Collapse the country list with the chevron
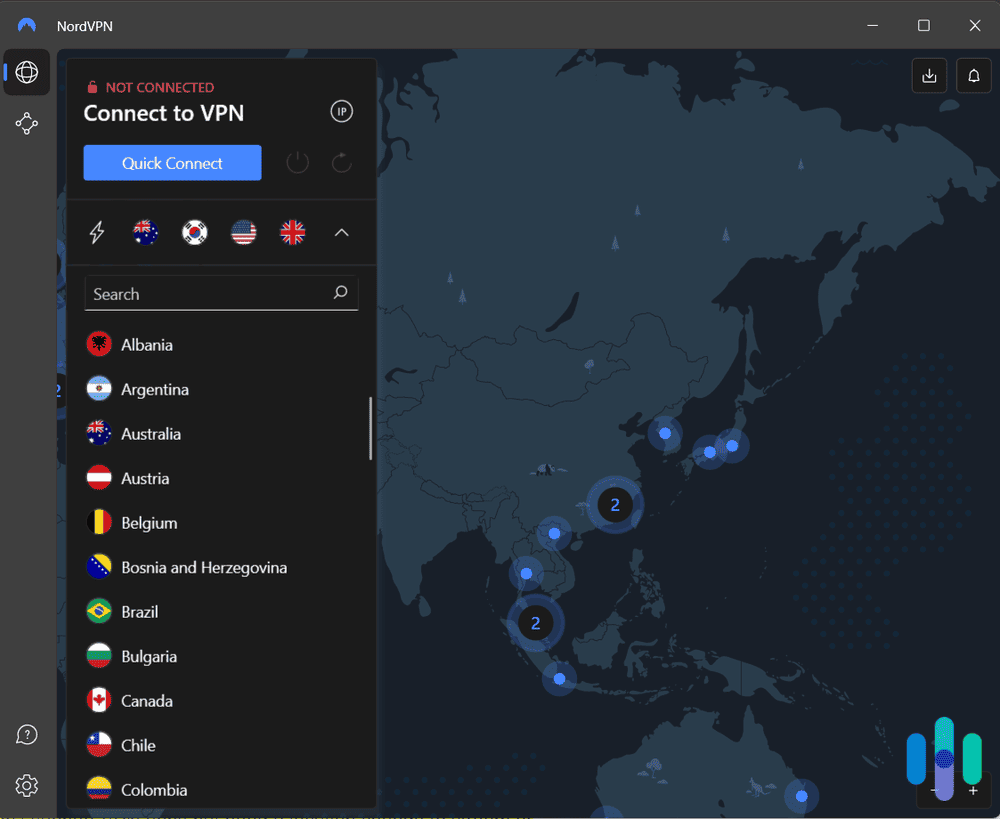 (x=341, y=232)
